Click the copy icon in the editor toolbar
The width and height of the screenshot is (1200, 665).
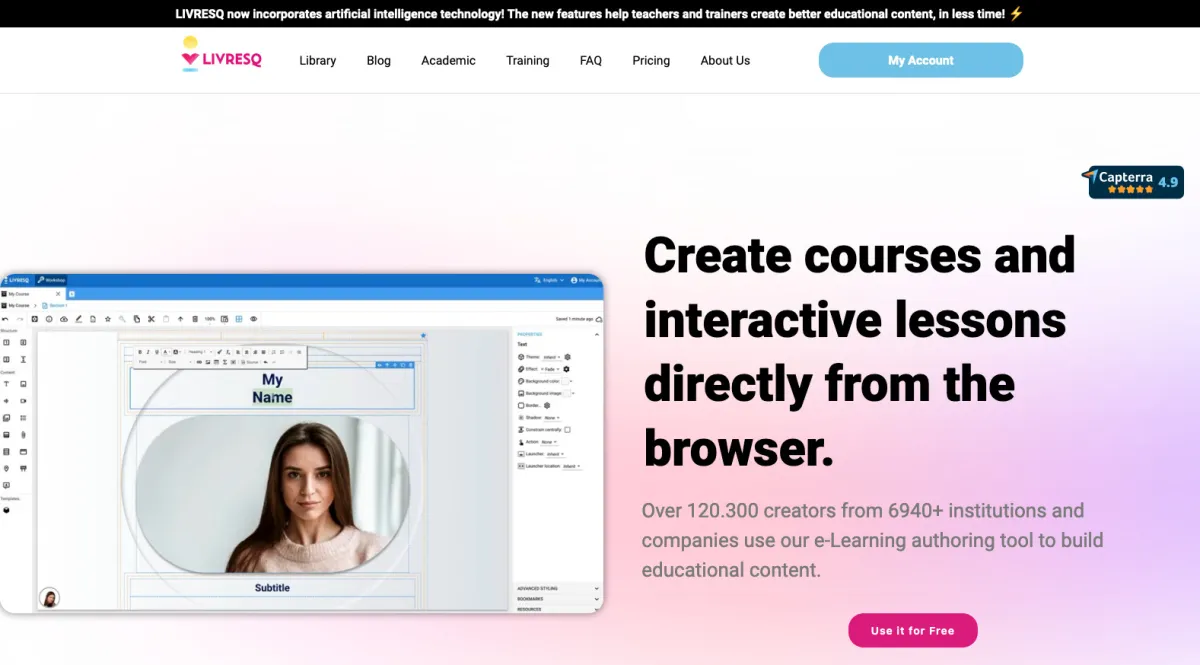point(137,319)
